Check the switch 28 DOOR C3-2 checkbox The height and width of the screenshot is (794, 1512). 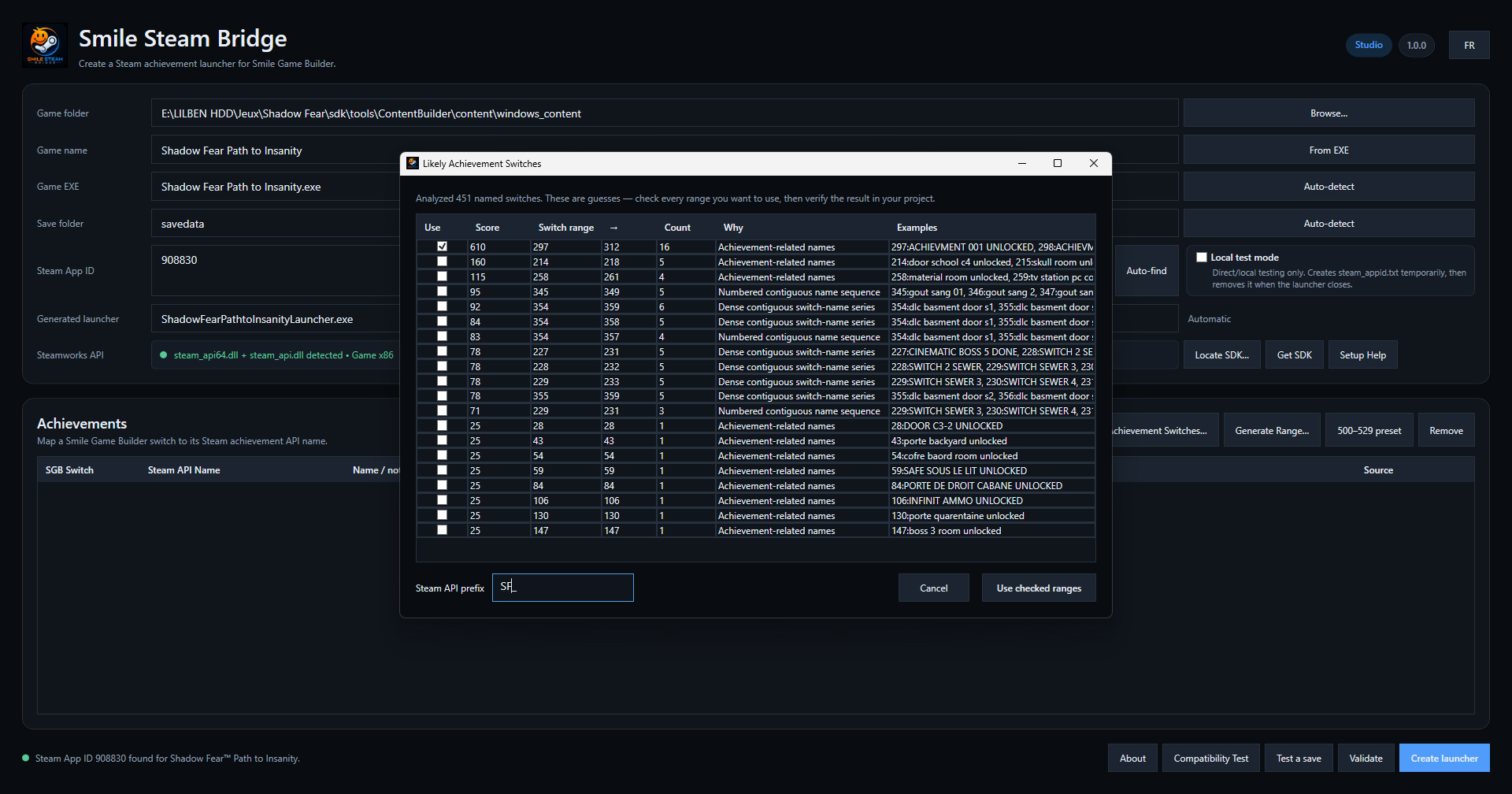click(x=442, y=425)
